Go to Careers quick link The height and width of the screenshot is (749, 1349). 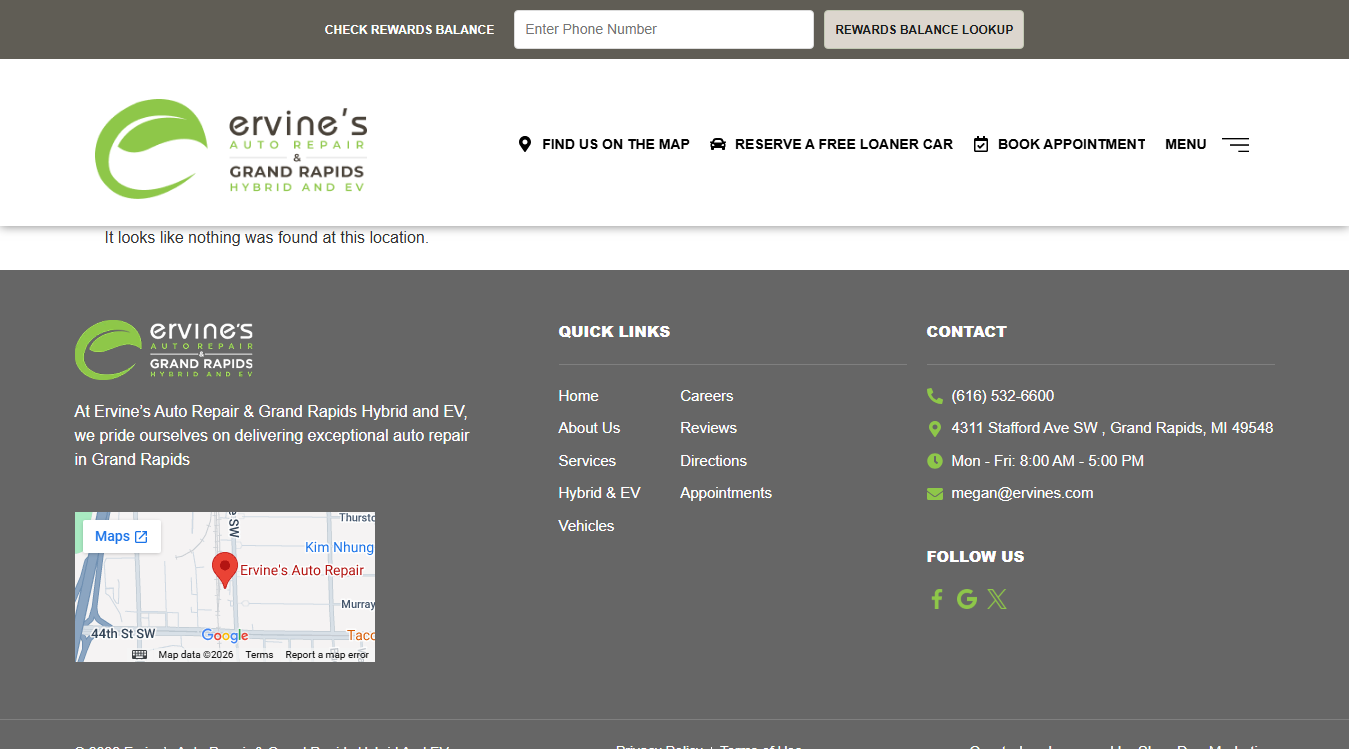click(707, 396)
